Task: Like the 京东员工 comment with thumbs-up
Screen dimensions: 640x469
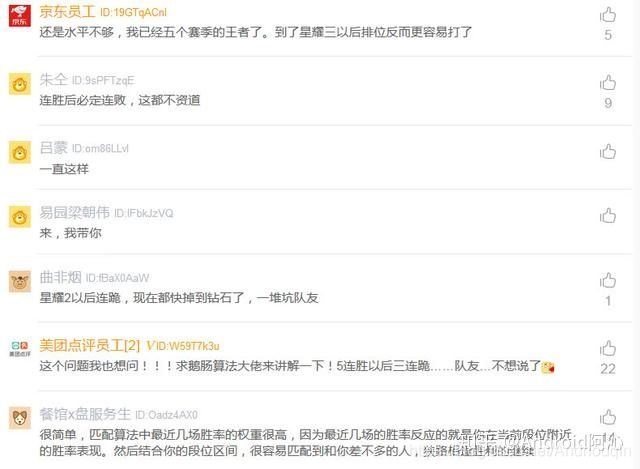Action: pyautogui.click(x=608, y=15)
